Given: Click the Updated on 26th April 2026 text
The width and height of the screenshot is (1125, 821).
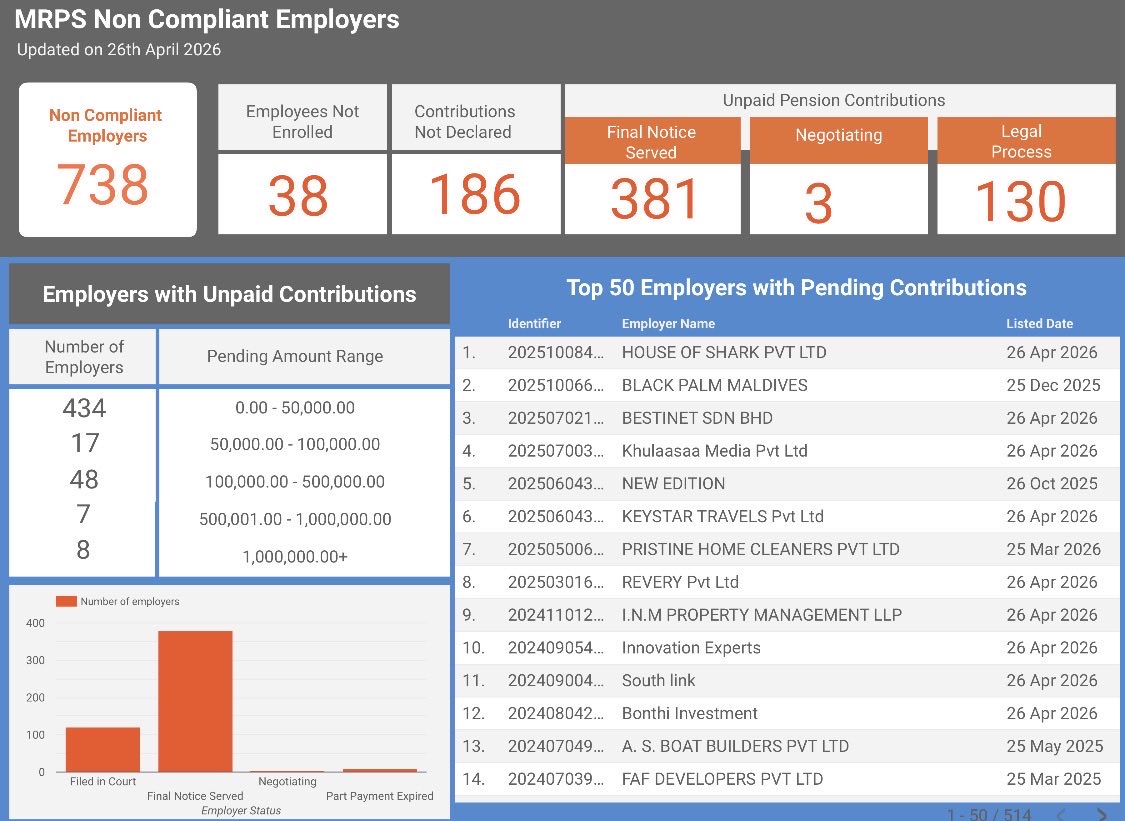Looking at the screenshot, I should (119, 50).
